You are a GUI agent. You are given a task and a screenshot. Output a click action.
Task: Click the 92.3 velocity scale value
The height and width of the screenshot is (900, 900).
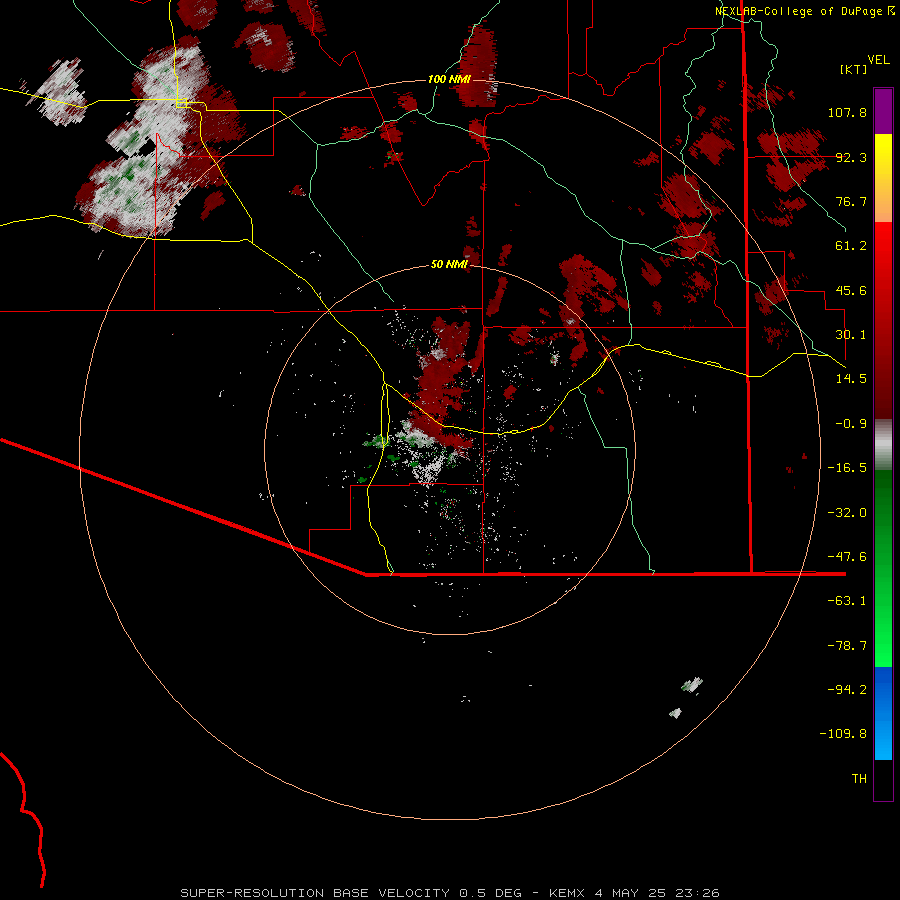coord(851,157)
